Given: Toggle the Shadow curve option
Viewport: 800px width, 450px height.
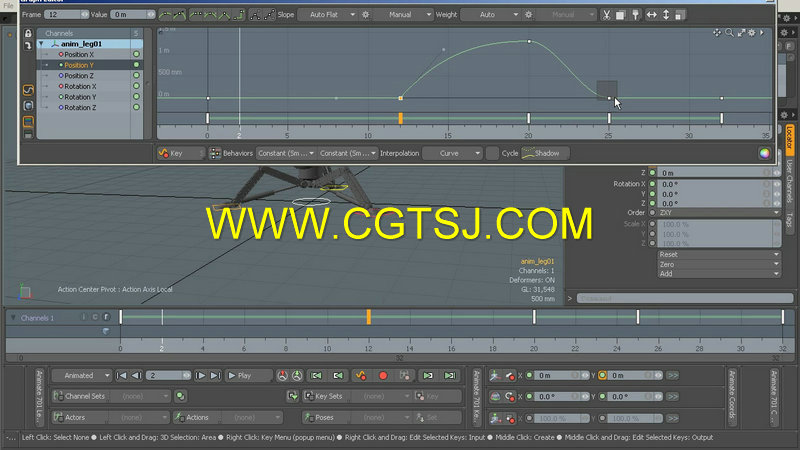Looking at the screenshot, I should click(x=545, y=153).
